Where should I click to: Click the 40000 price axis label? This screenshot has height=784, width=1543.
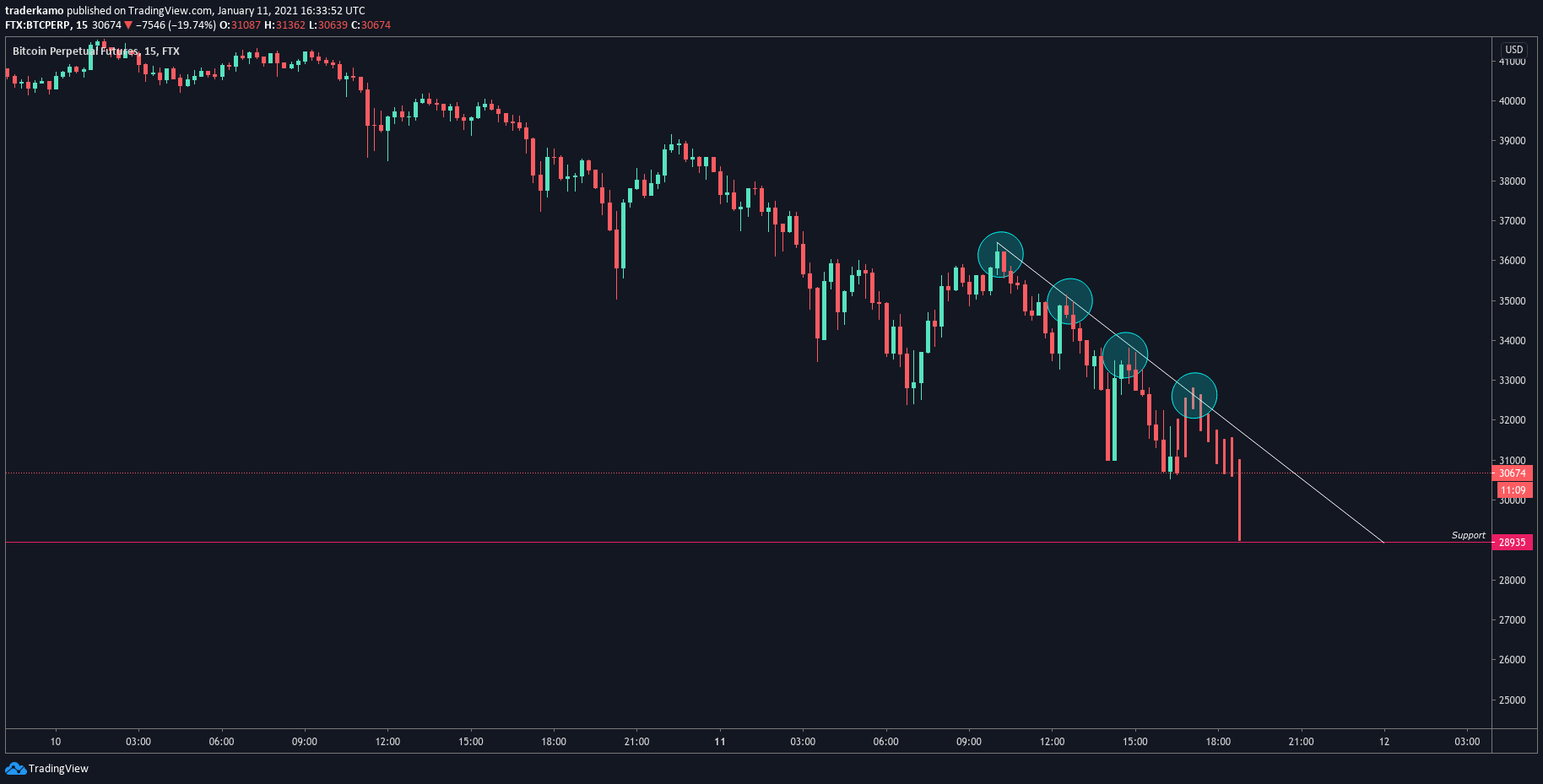tap(1513, 101)
